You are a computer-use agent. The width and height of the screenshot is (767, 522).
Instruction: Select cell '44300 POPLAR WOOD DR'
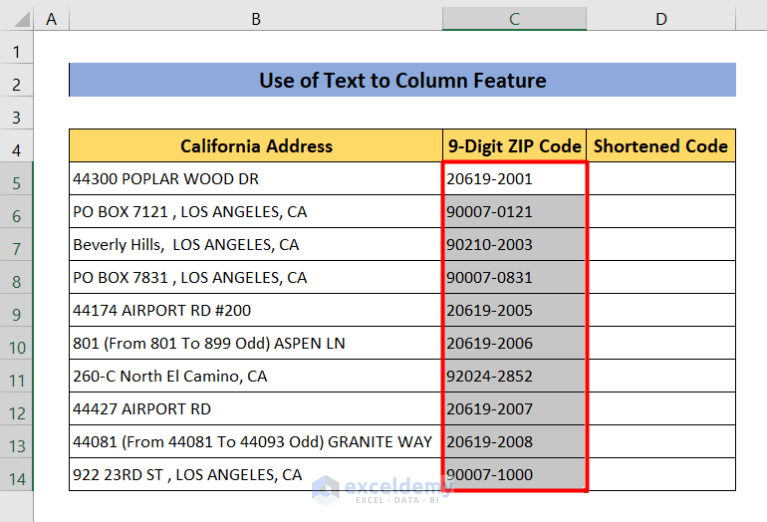pyautogui.click(x=256, y=179)
